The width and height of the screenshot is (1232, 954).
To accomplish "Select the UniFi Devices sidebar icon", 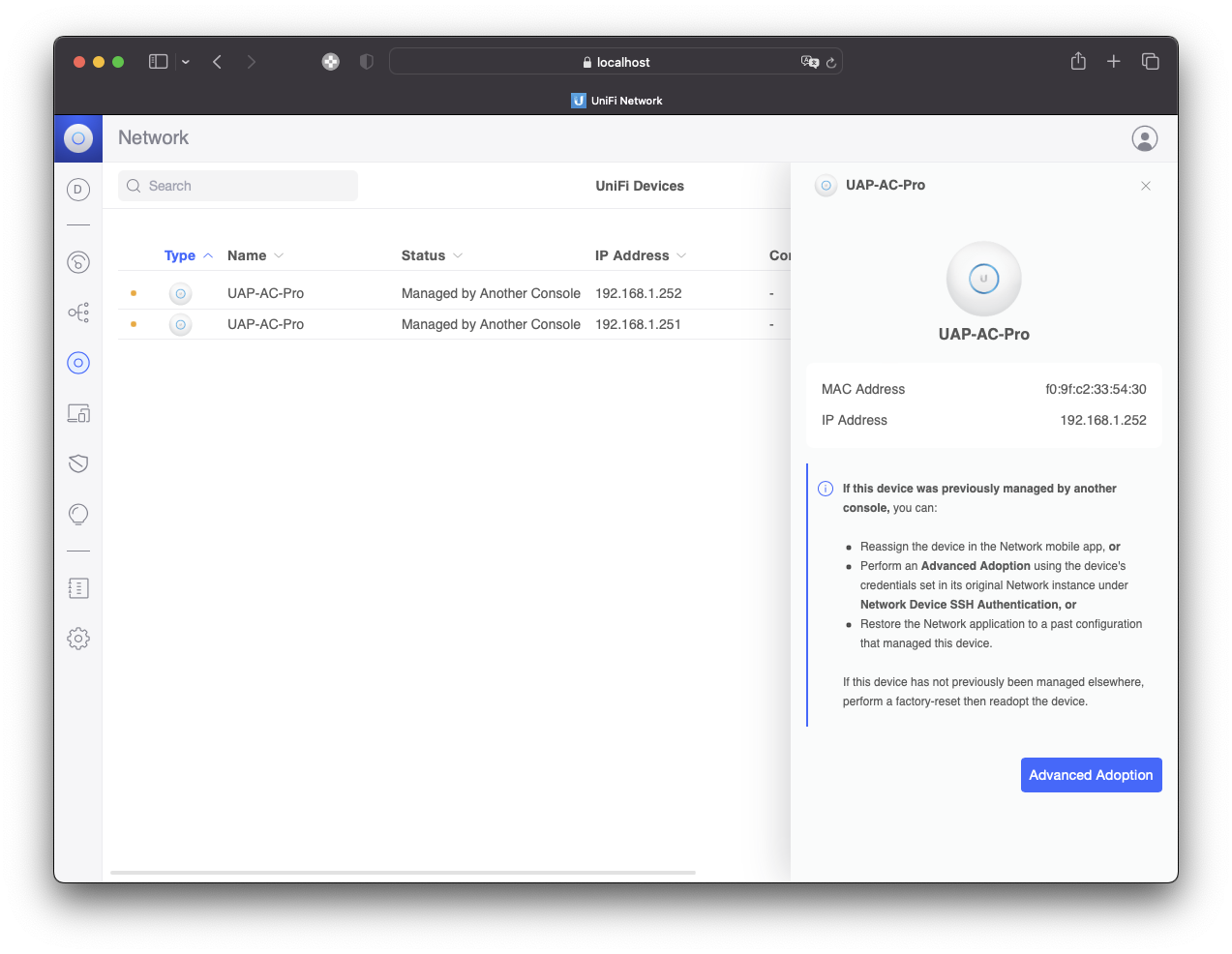I will pyautogui.click(x=78, y=363).
